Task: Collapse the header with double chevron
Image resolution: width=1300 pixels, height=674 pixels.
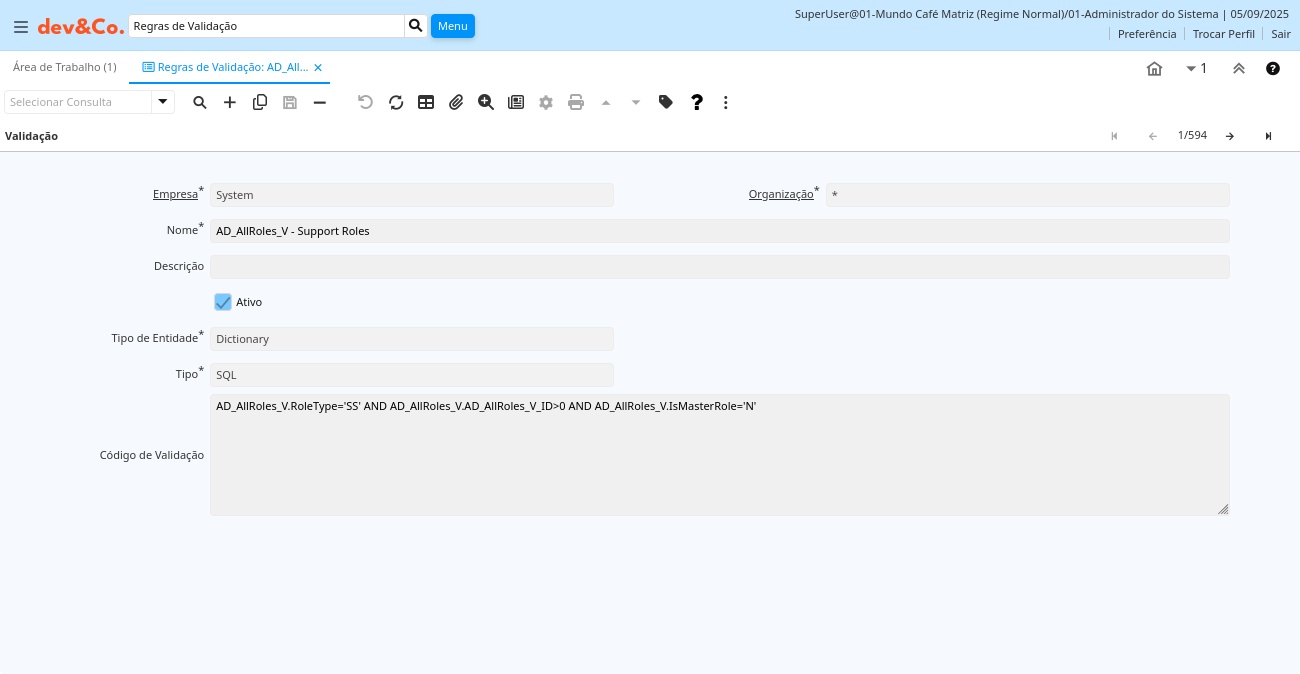Action: click(1239, 69)
